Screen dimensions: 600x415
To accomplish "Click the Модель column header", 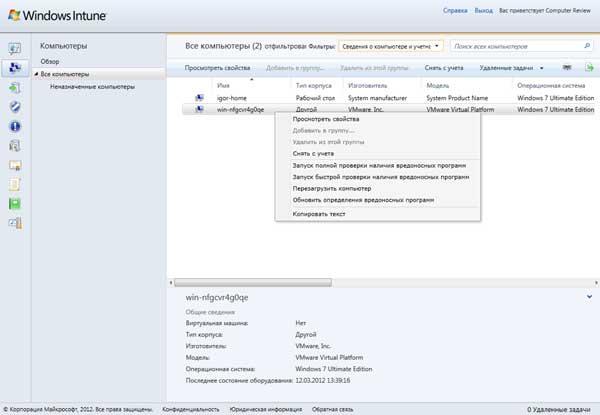I will point(437,85).
